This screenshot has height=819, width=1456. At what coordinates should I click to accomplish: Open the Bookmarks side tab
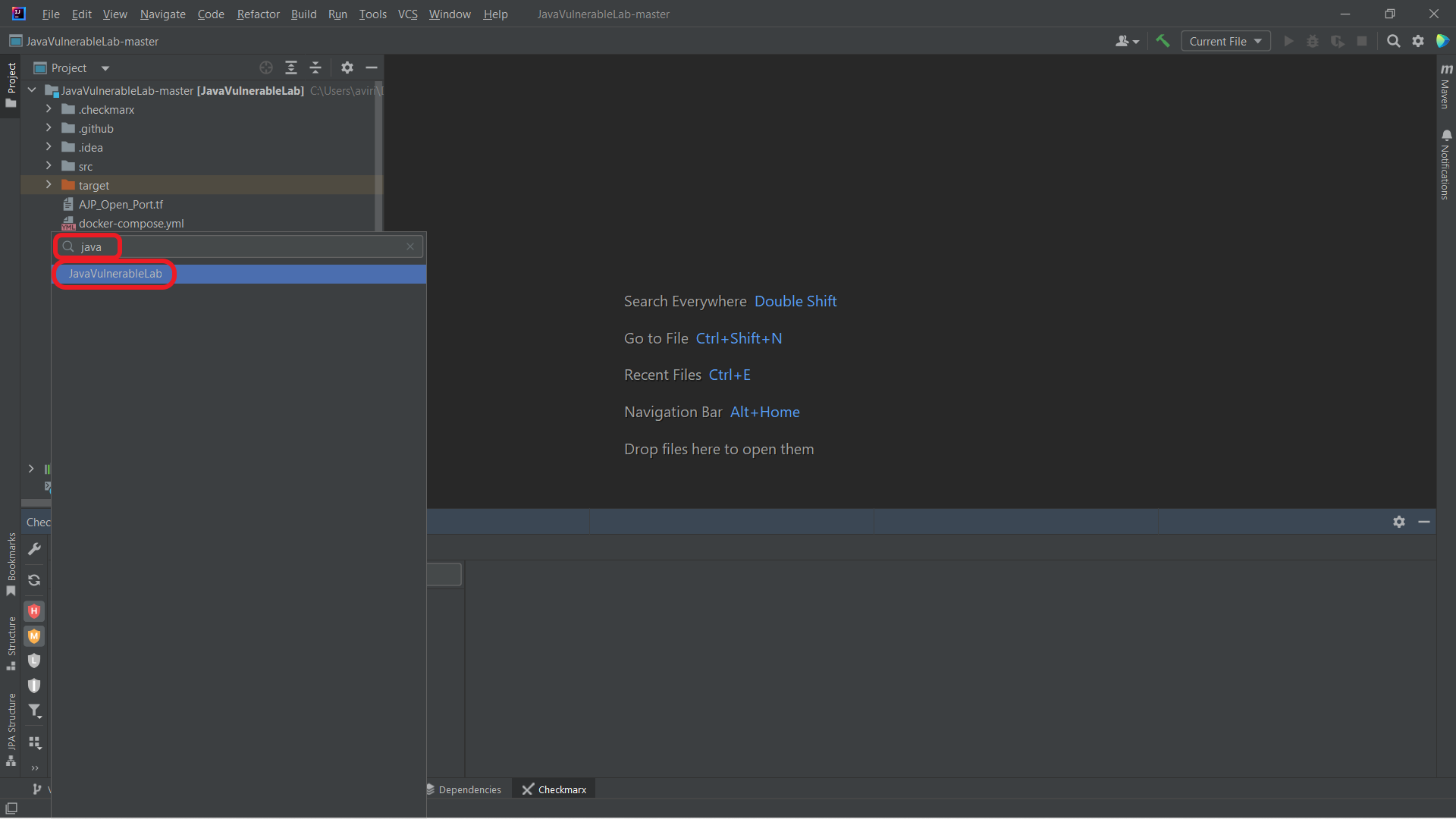click(x=11, y=565)
